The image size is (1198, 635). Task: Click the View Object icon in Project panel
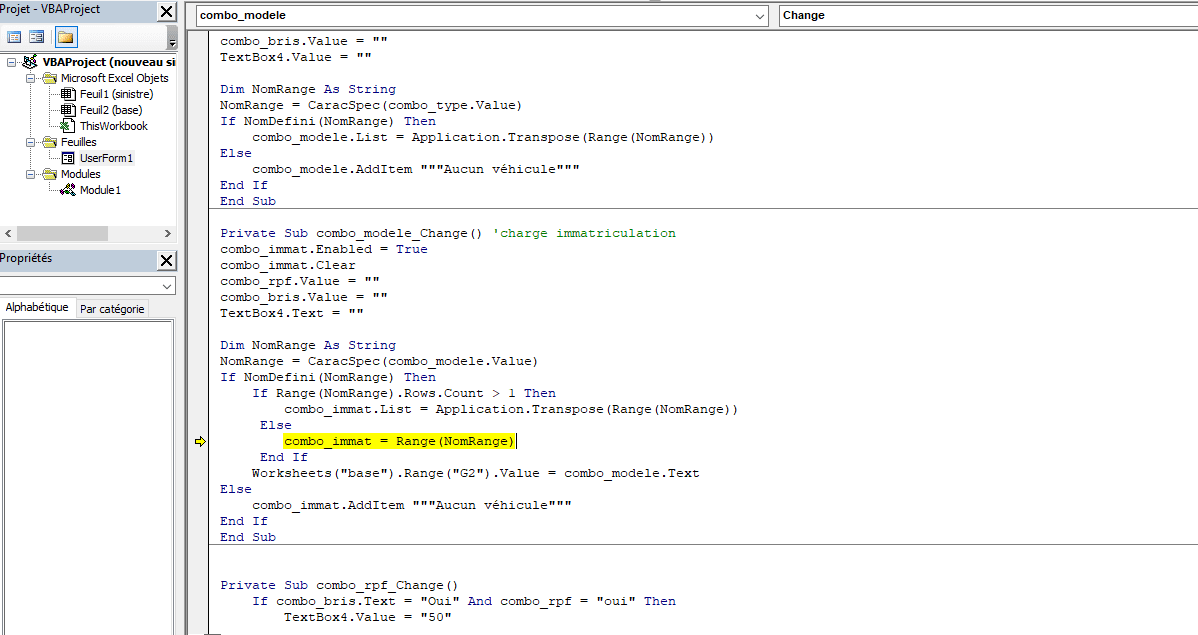click(36, 37)
